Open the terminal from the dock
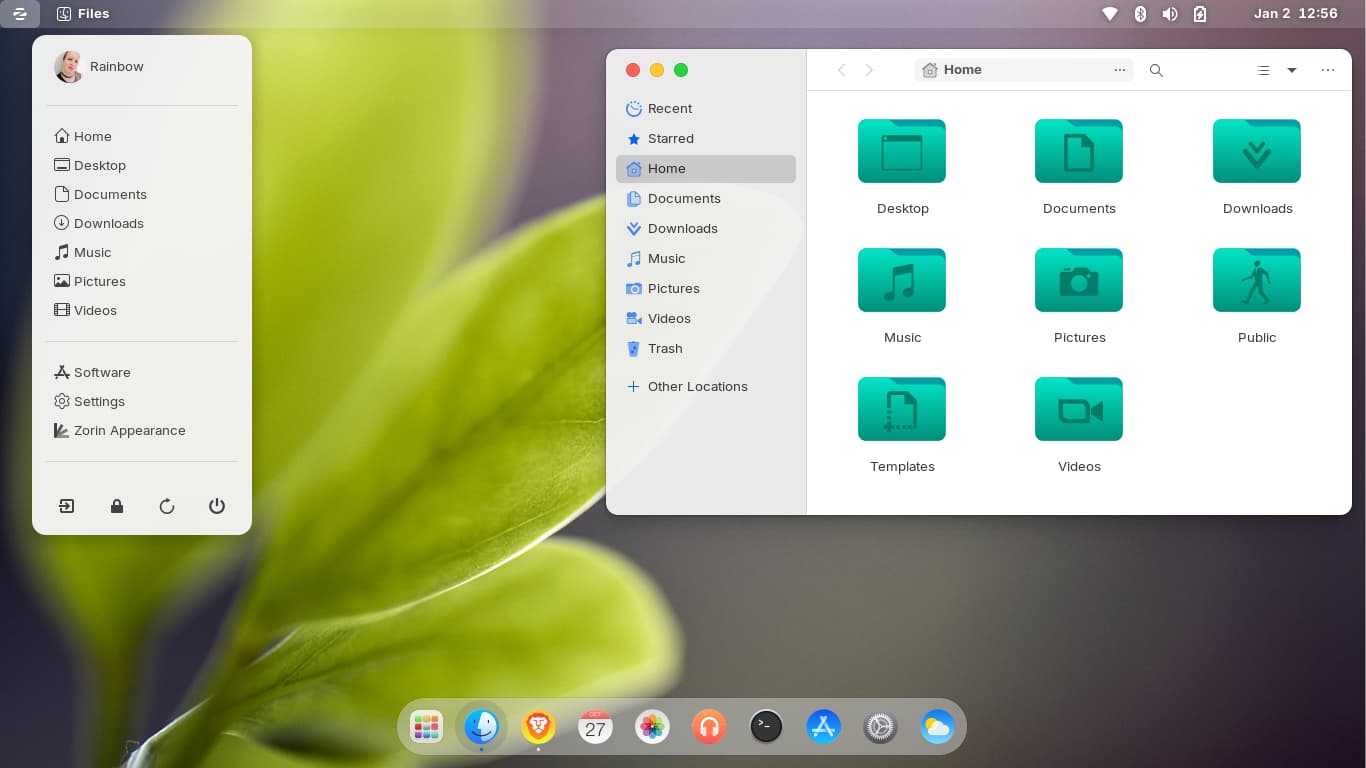 [x=766, y=726]
